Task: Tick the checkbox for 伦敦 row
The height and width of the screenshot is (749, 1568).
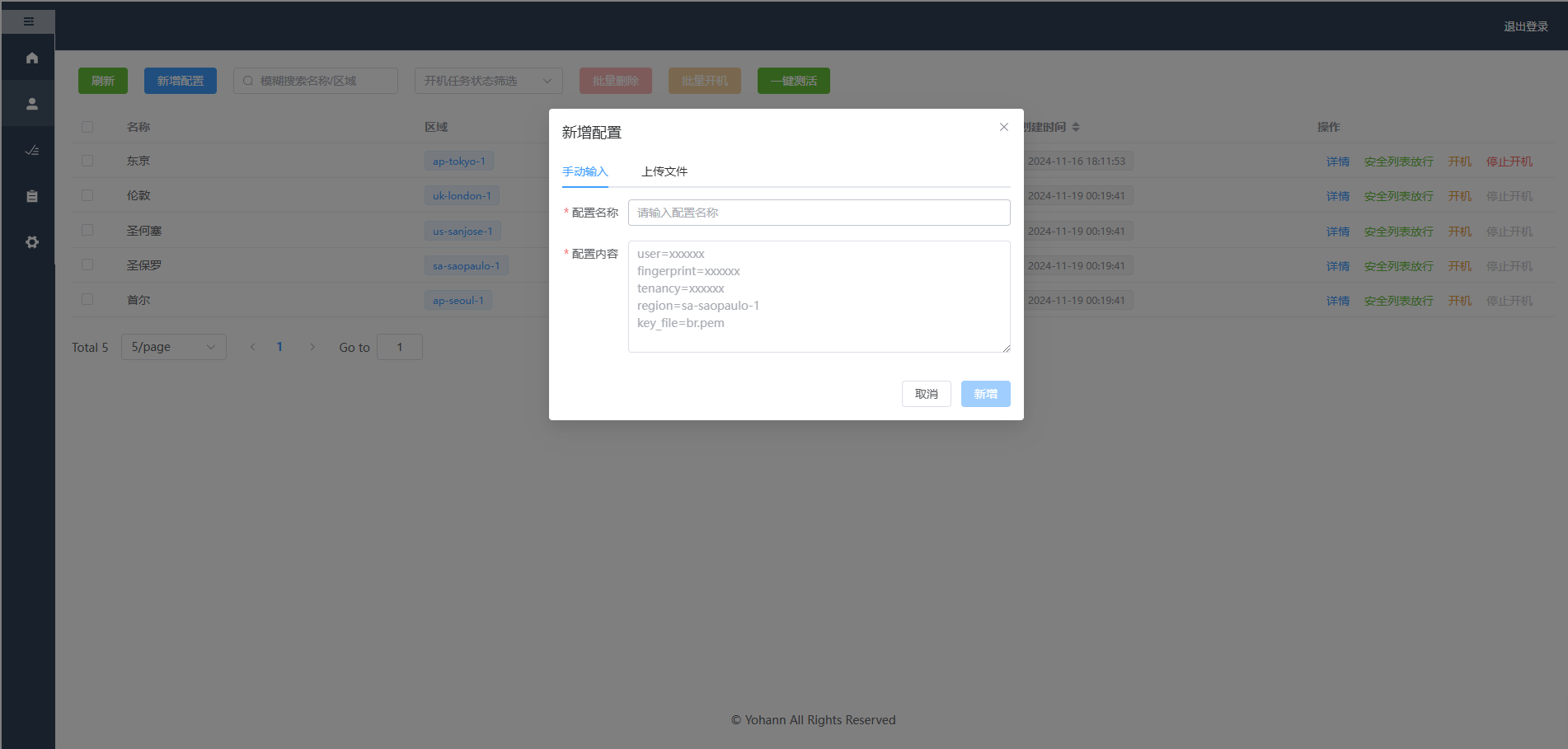Action: (x=87, y=195)
